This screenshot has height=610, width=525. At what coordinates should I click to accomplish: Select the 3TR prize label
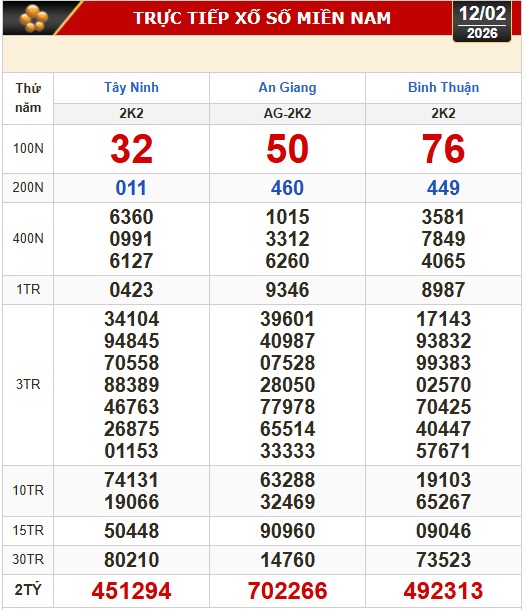pos(28,385)
